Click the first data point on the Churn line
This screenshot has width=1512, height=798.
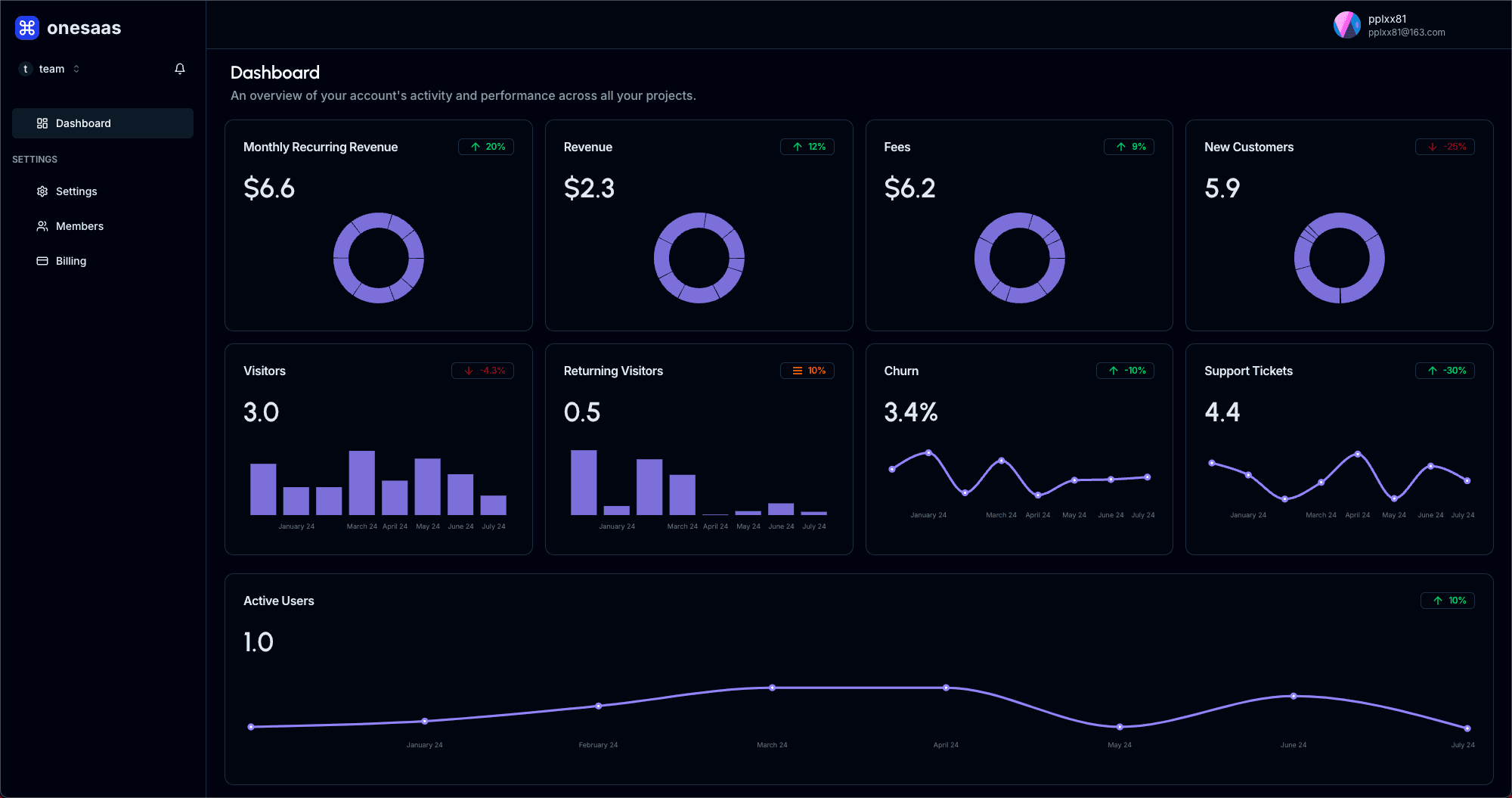pyautogui.click(x=892, y=470)
